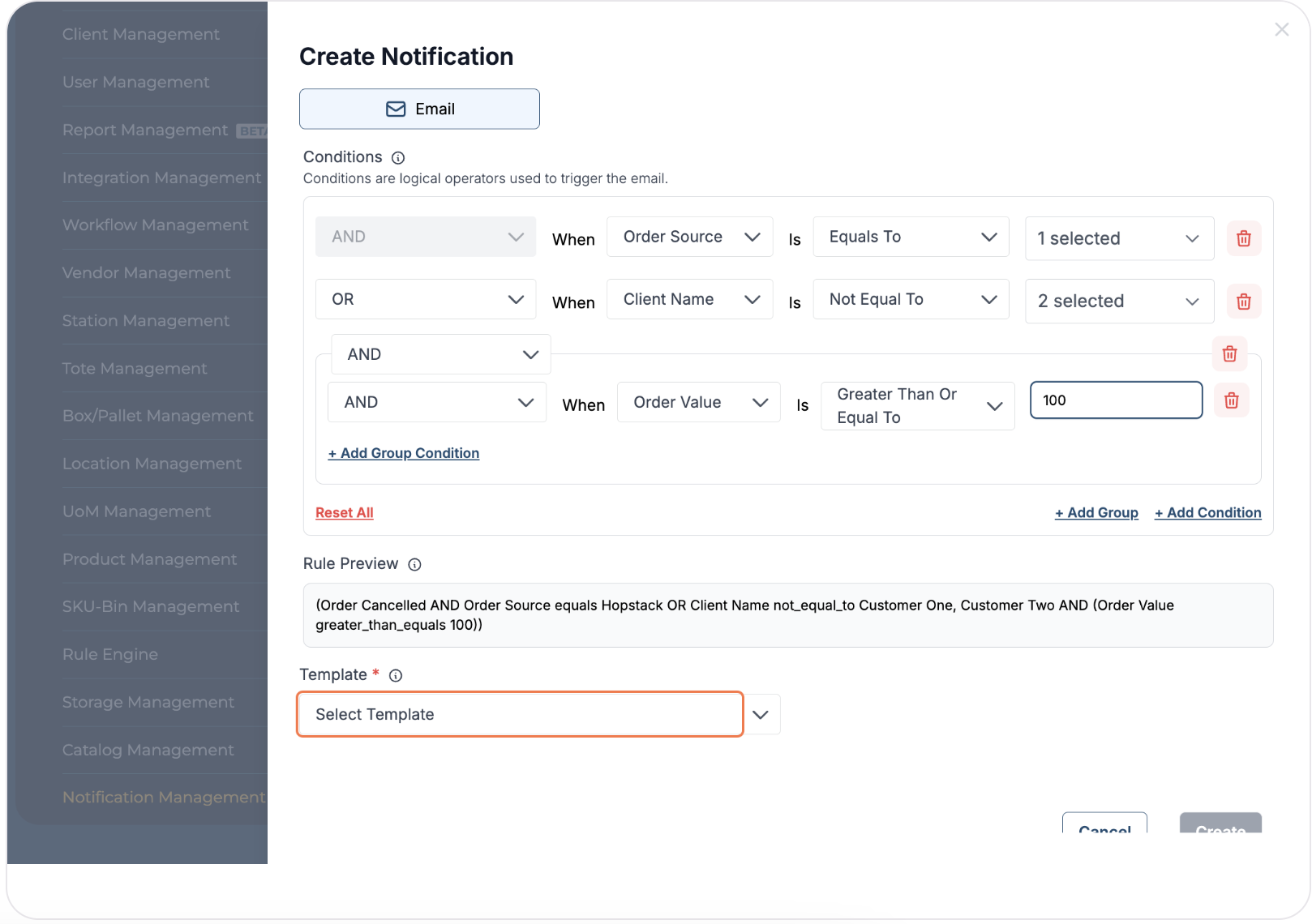The height and width of the screenshot is (924, 1312).
Task: Click Reset All link
Action: point(345,513)
